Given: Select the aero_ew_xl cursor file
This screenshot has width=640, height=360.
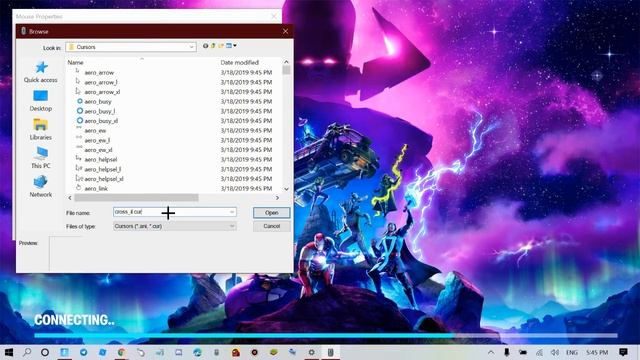Looking at the screenshot, I should click(x=98, y=150).
